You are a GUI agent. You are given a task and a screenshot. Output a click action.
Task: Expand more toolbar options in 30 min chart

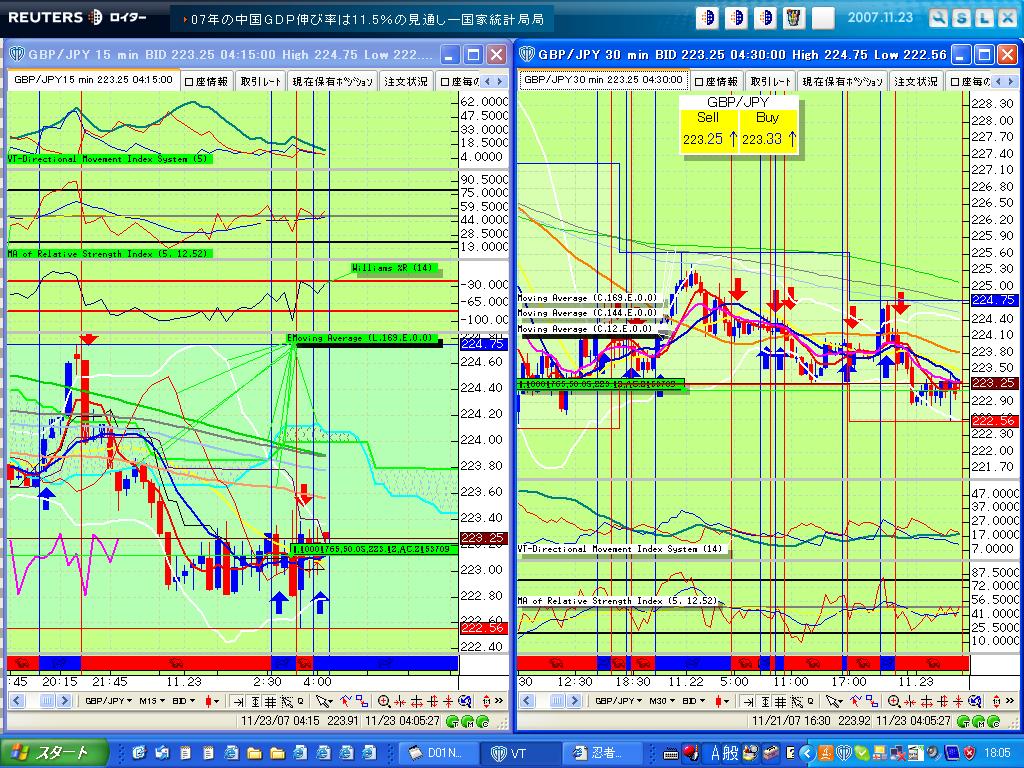click(x=1010, y=701)
